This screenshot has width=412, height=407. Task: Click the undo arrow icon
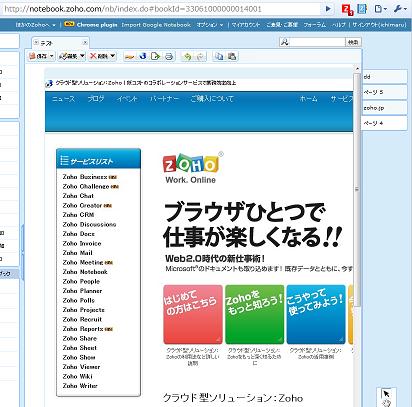tap(188, 57)
